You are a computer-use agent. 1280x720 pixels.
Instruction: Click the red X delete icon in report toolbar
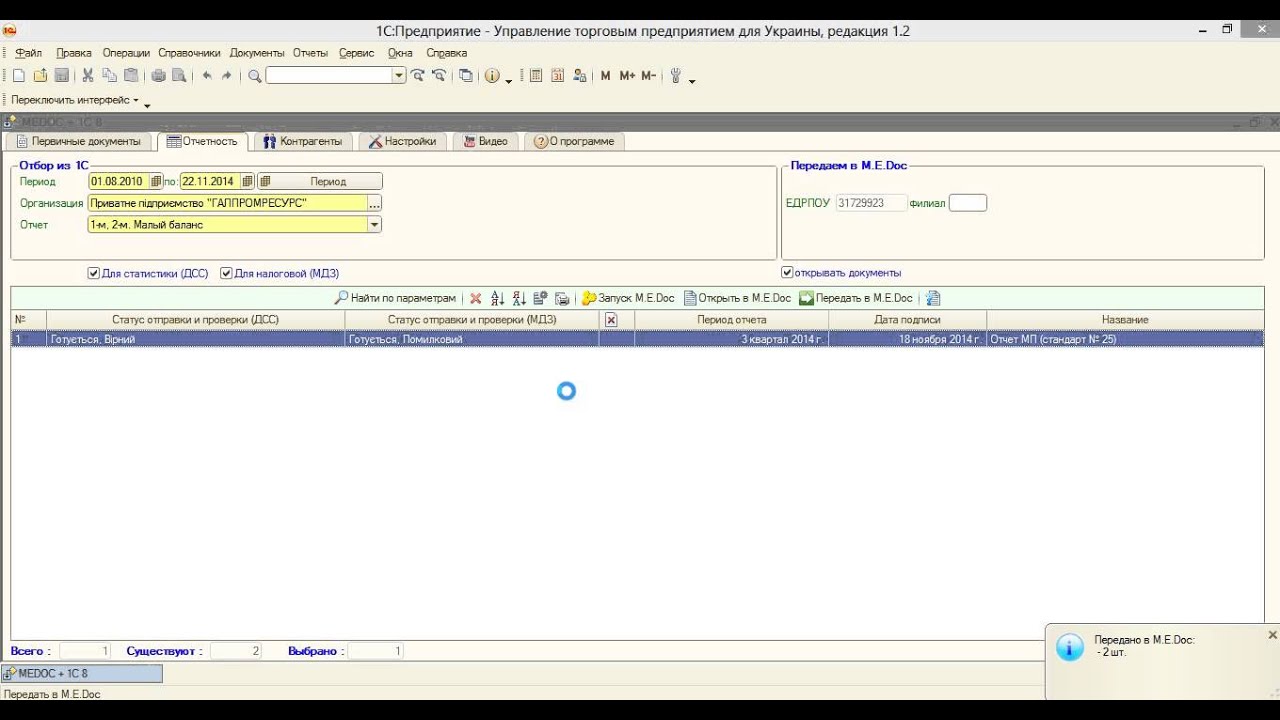(476, 298)
